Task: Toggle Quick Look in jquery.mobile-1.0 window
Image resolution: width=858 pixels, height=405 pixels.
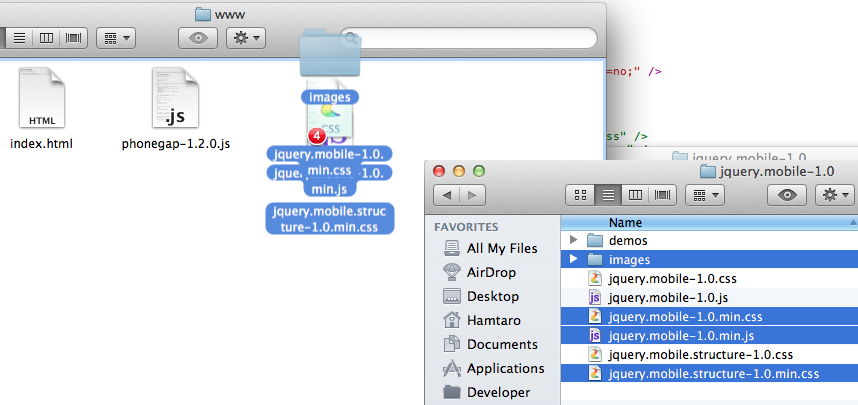Action: tap(787, 195)
